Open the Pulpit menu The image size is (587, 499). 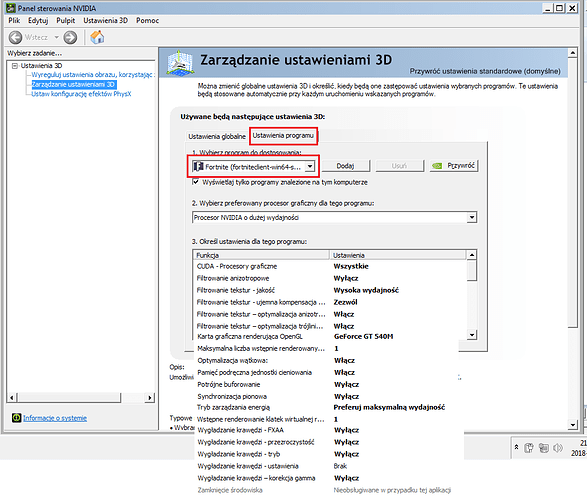pyautogui.click(x=66, y=21)
